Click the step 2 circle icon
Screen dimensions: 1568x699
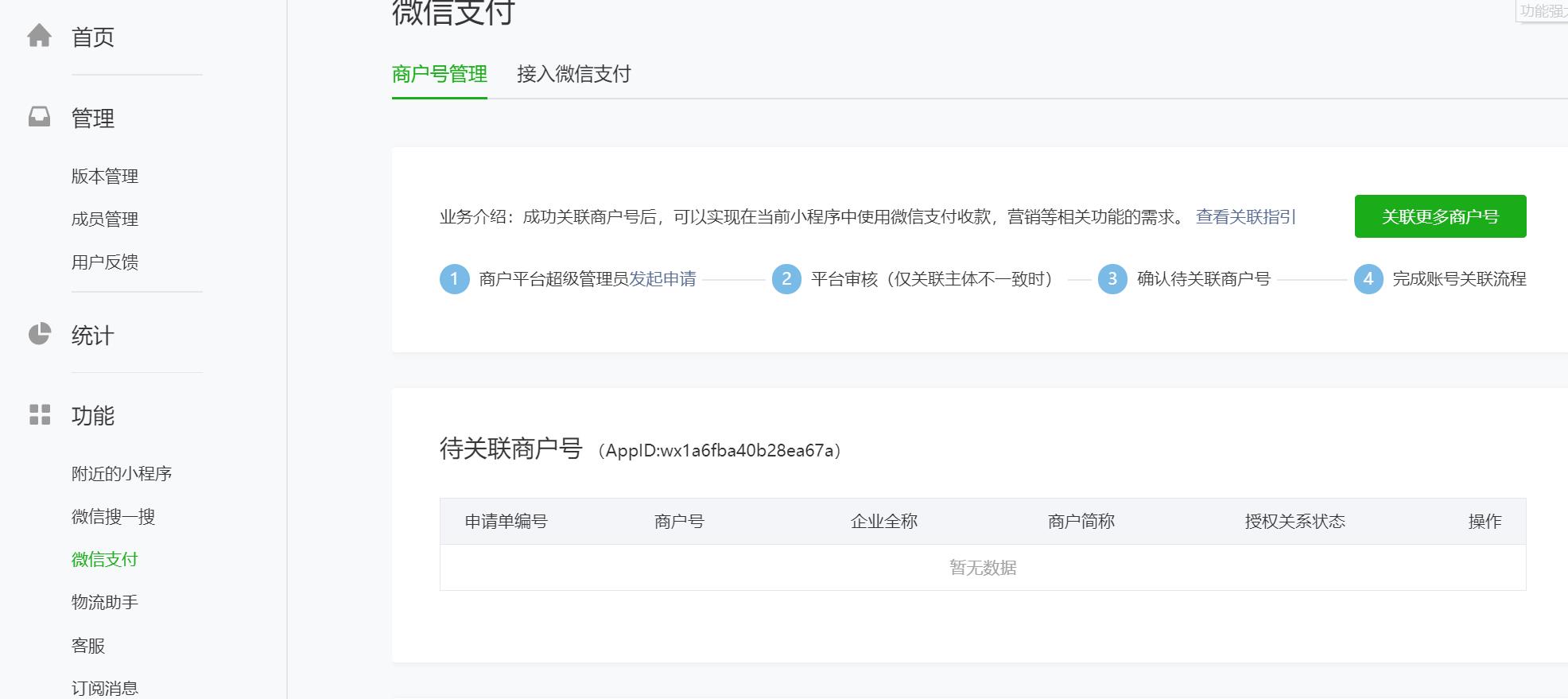click(786, 279)
